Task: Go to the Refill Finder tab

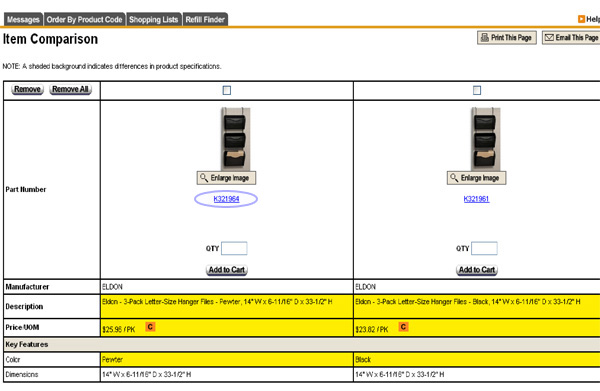Action: point(205,20)
